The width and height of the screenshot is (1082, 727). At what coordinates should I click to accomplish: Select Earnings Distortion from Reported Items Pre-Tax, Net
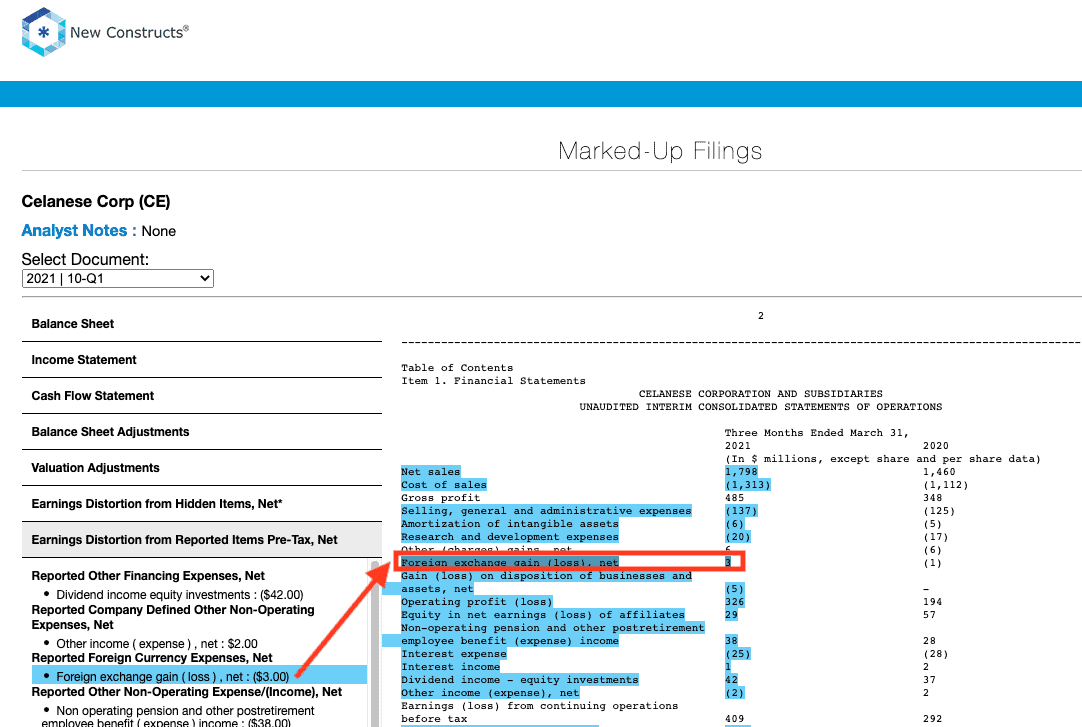[x=201, y=539]
